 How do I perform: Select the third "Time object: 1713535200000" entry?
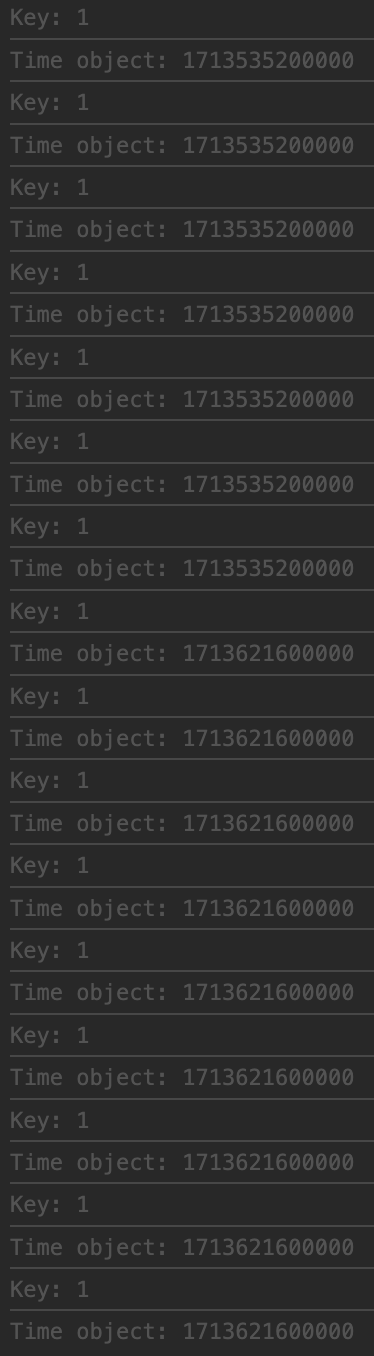pyautogui.click(x=182, y=230)
